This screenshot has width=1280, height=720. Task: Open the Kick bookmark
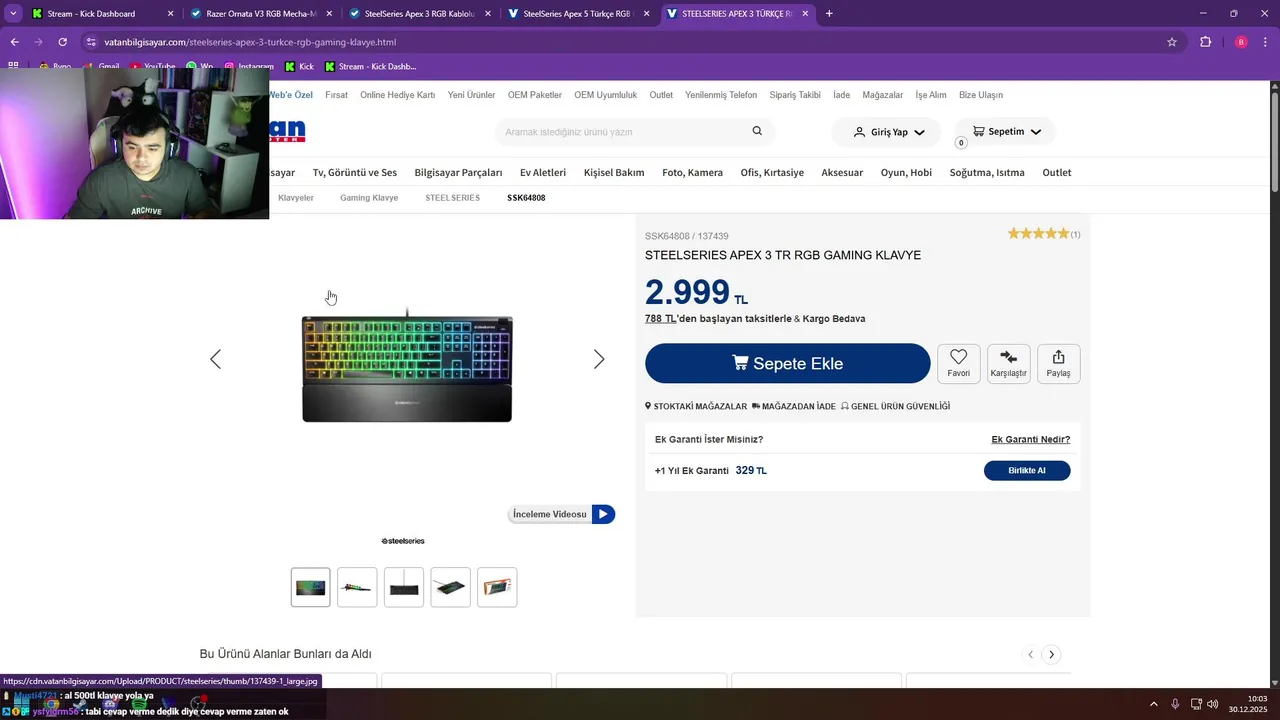299,66
